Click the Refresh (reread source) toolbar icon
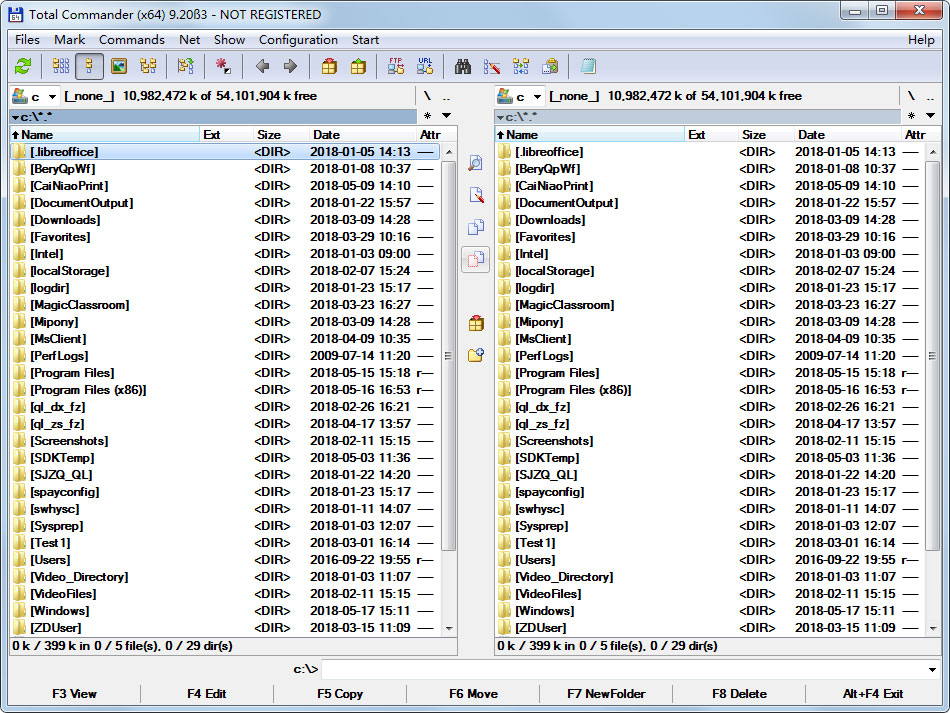This screenshot has height=713, width=950. pyautogui.click(x=23, y=66)
